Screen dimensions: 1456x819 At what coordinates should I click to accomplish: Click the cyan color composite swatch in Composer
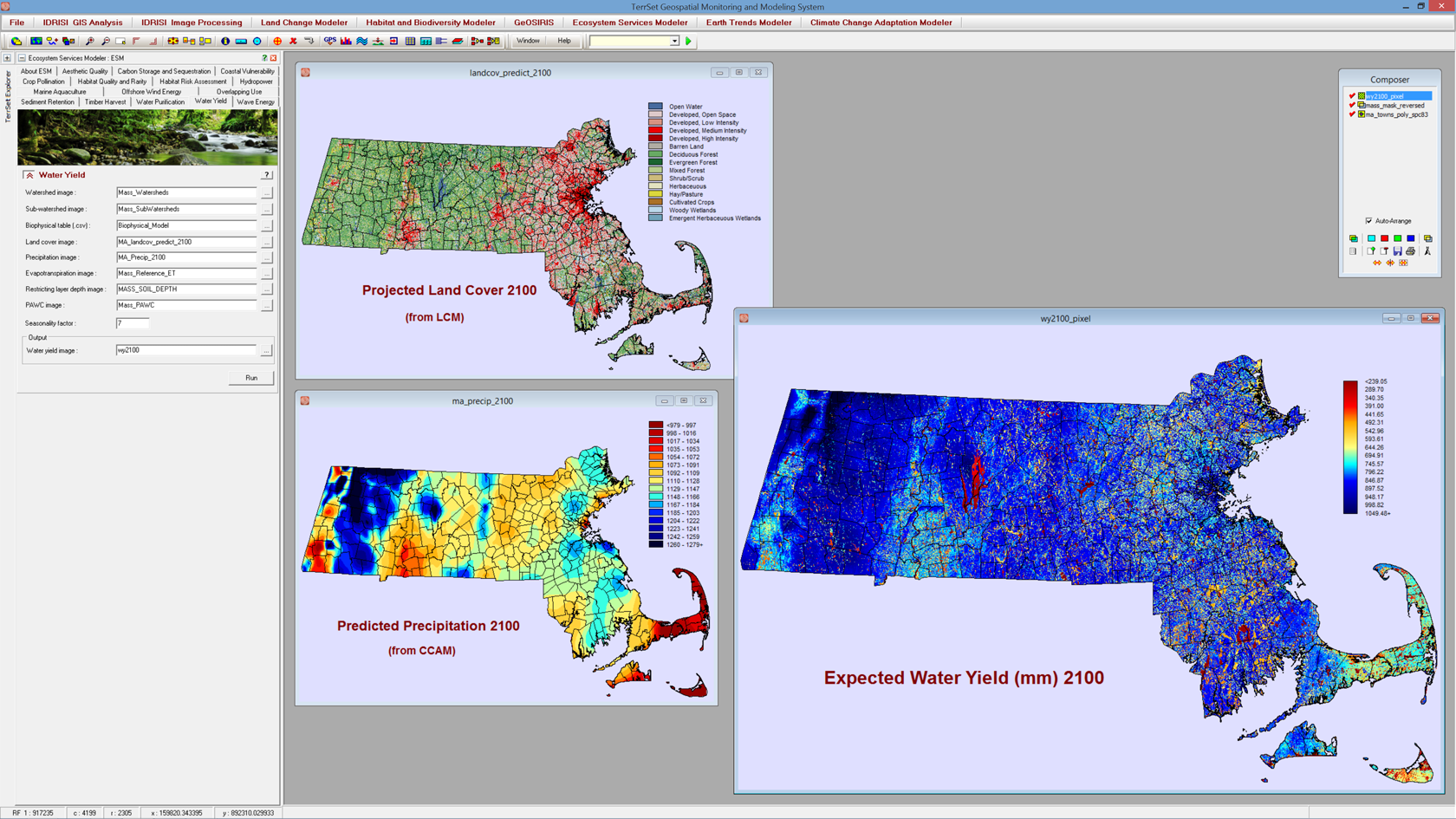pos(1371,238)
